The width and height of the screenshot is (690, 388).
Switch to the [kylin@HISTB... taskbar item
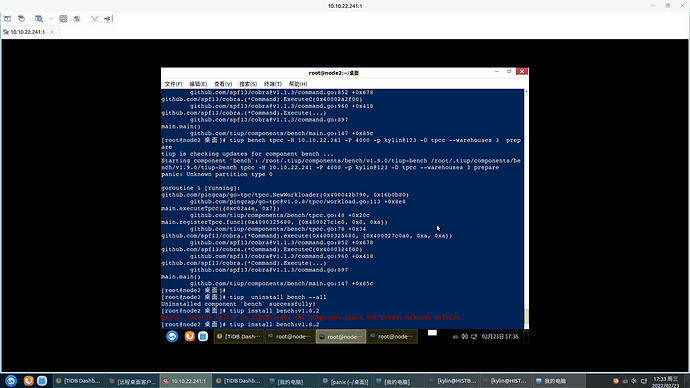pyautogui.click(x=452, y=381)
